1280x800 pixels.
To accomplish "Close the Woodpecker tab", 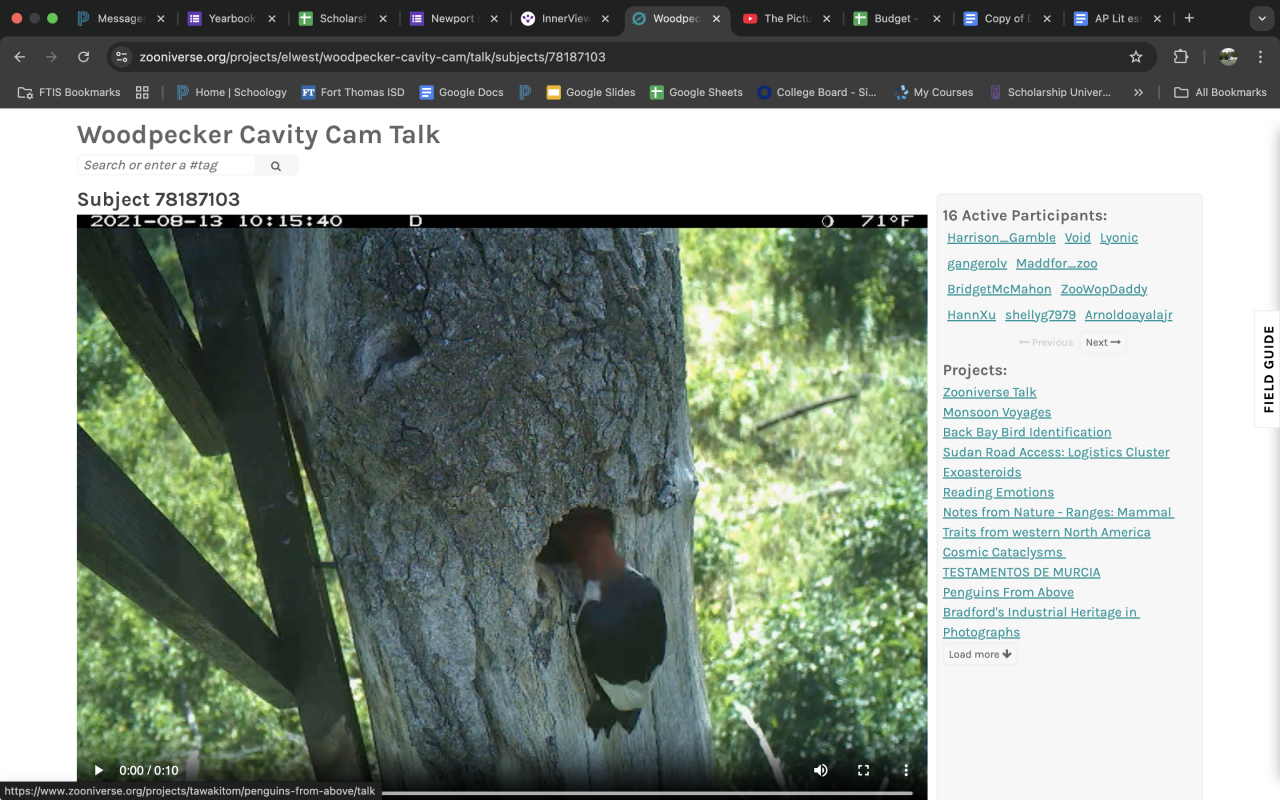I will point(716,18).
